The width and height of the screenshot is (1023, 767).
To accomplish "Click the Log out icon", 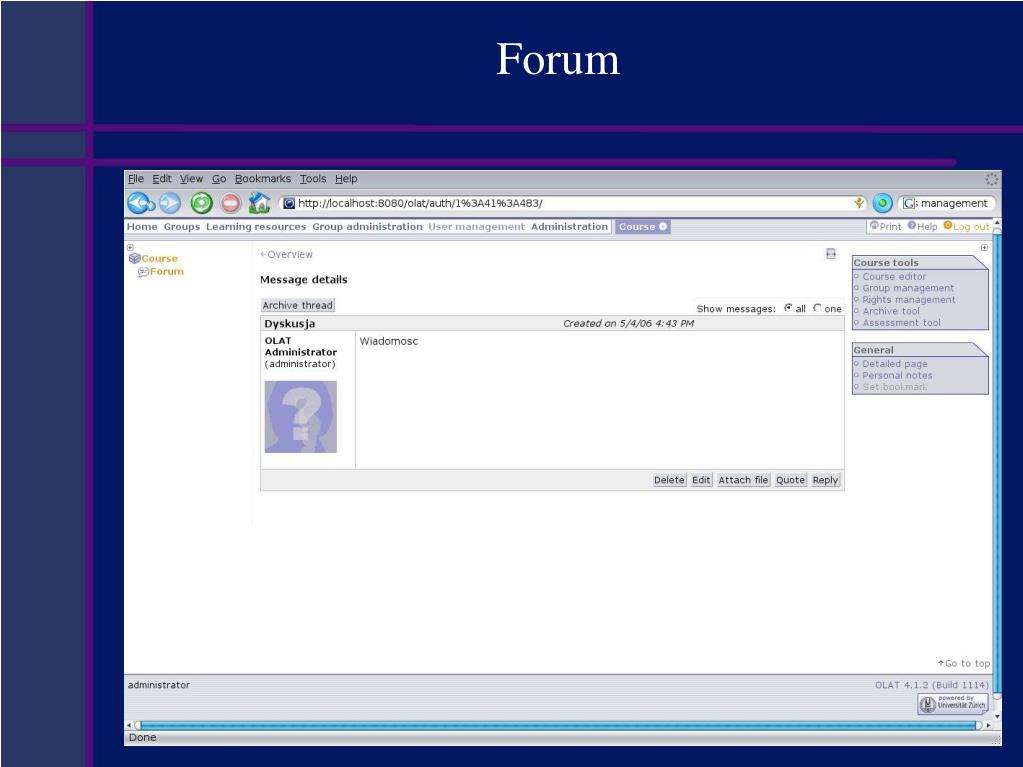I will tap(947, 226).
